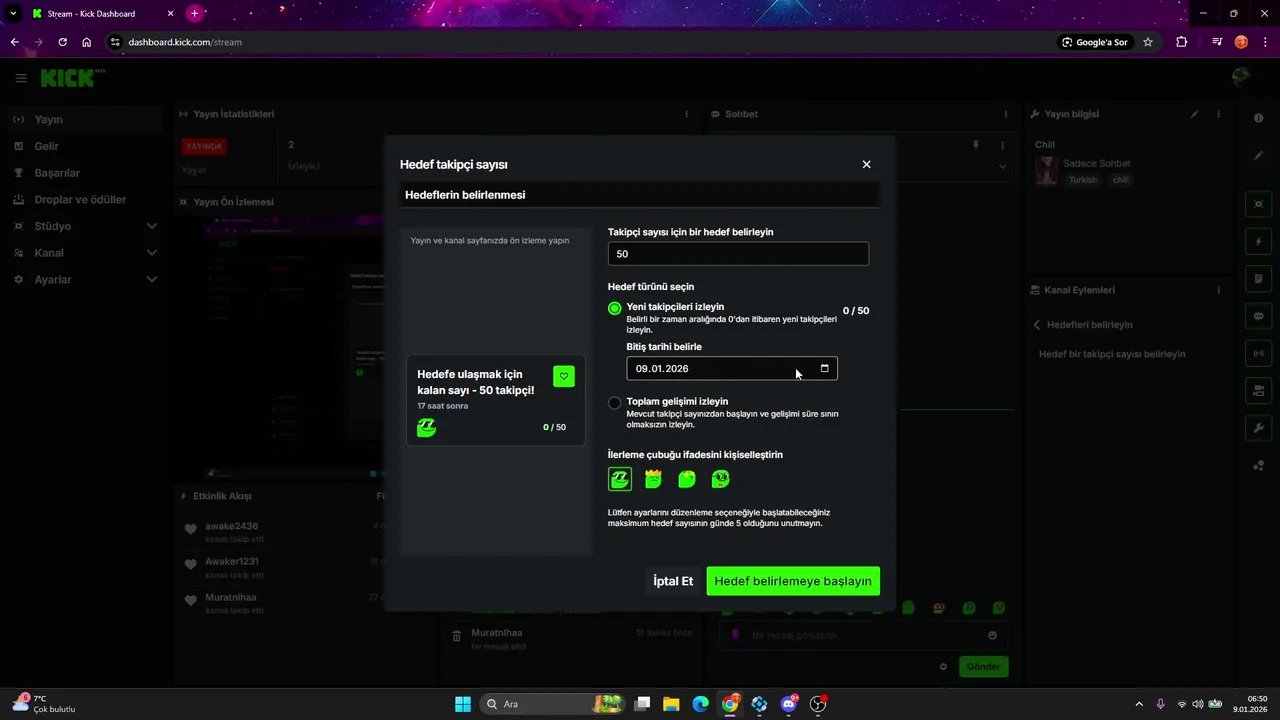Image resolution: width=1280 pixels, height=720 pixels.
Task: Toggle the broadcast signal icon in right toolbar
Action: 1258,353
